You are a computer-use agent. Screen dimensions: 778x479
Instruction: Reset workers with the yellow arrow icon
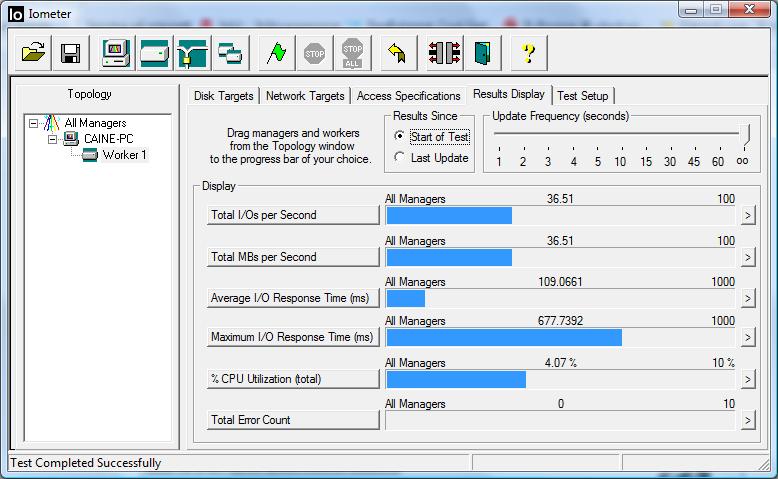397,53
